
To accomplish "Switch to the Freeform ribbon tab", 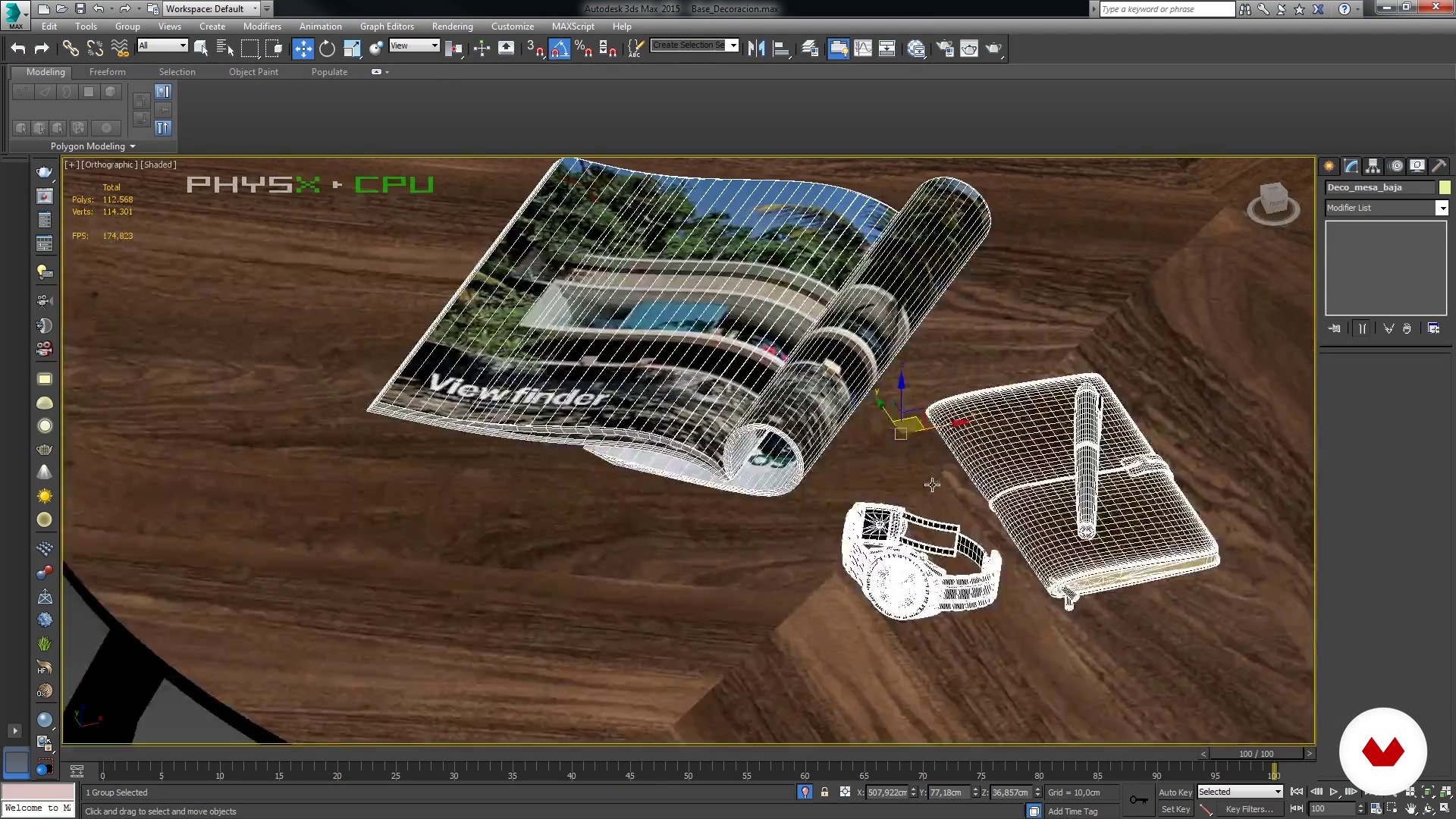I will [x=108, y=72].
